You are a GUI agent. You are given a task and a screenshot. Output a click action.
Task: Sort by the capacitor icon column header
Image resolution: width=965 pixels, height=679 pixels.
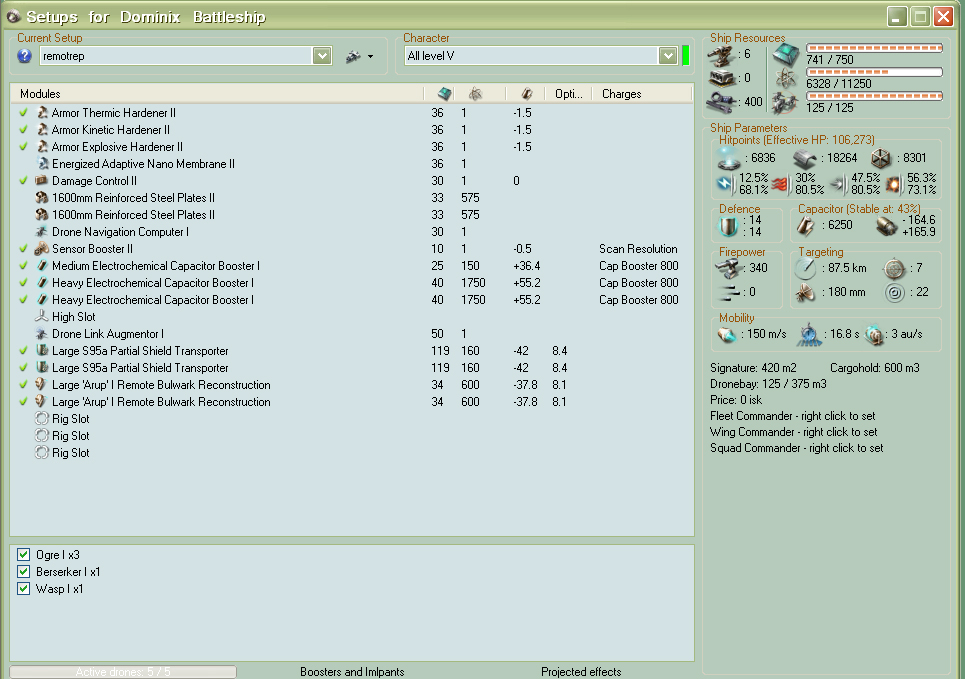coord(526,94)
